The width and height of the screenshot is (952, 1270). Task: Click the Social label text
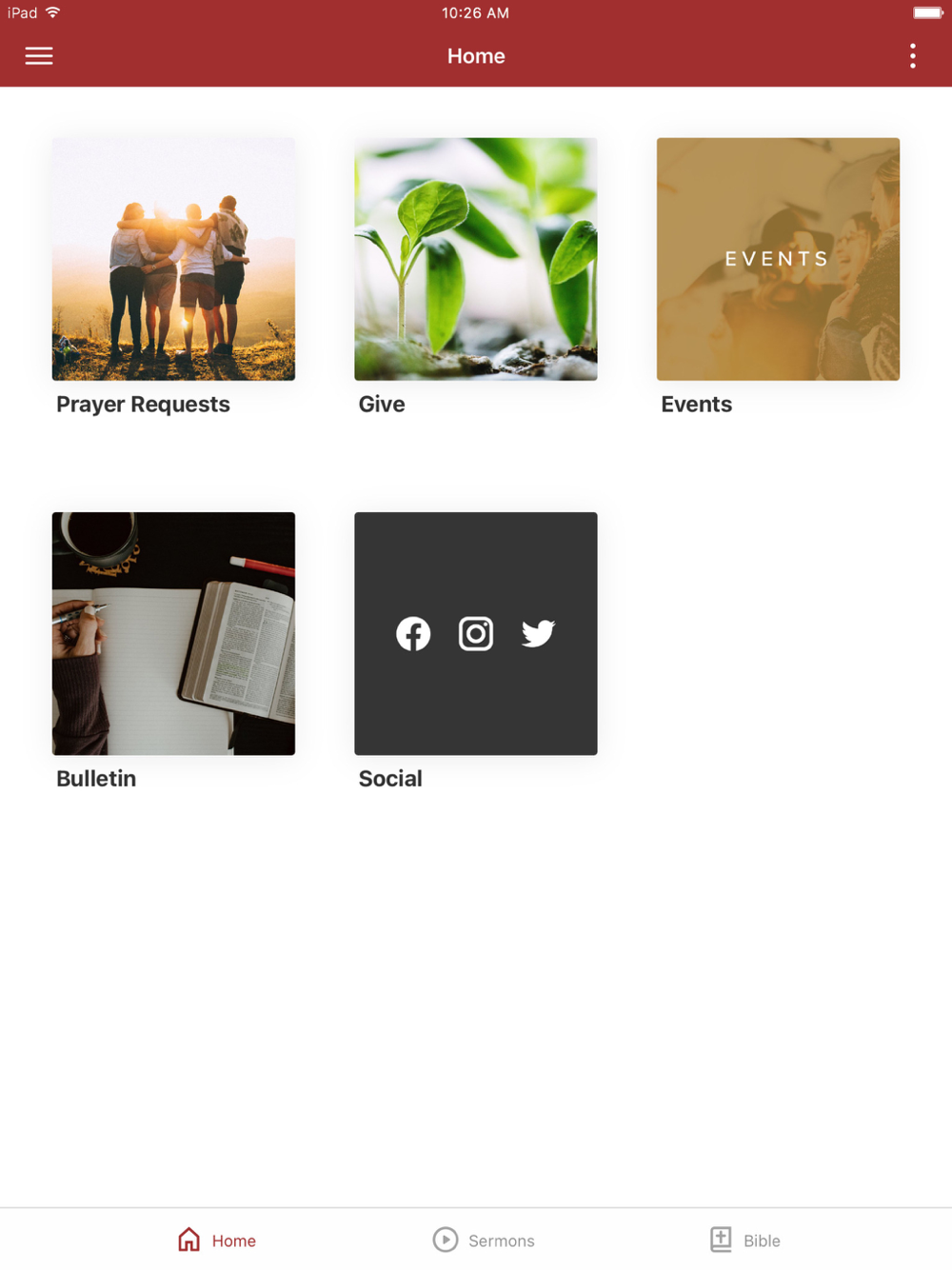tap(390, 779)
